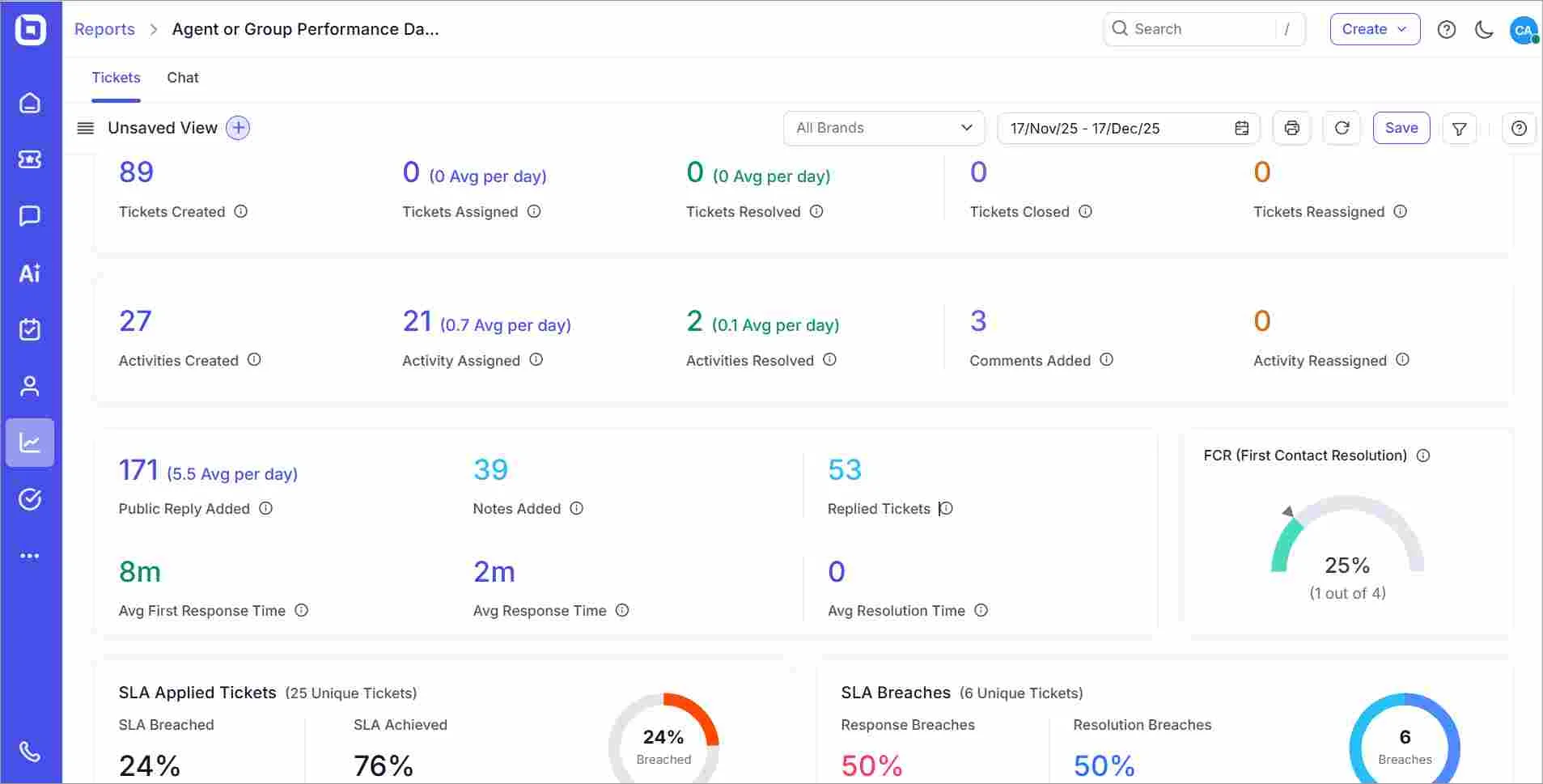
Task: Click the Save button
Action: coord(1401,128)
